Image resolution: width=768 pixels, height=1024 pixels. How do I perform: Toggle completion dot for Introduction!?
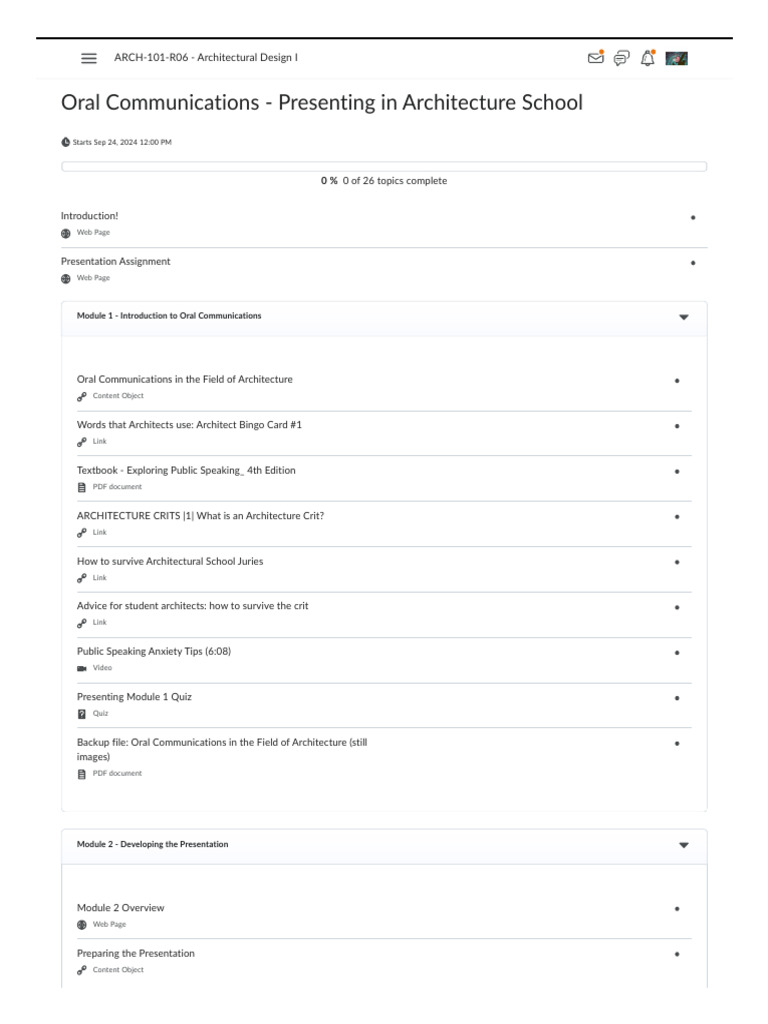pyautogui.click(x=693, y=217)
